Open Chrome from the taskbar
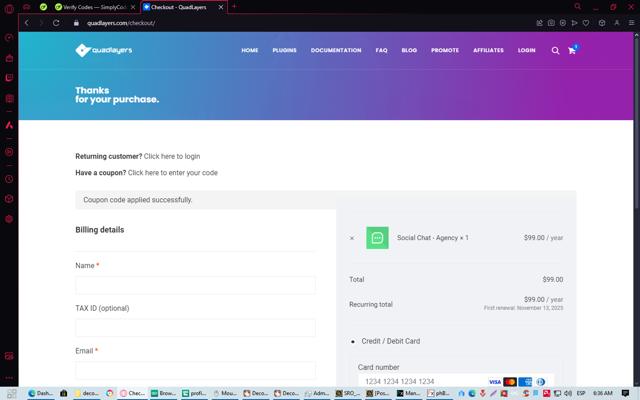Screen dimensions: 640x400 109,393
